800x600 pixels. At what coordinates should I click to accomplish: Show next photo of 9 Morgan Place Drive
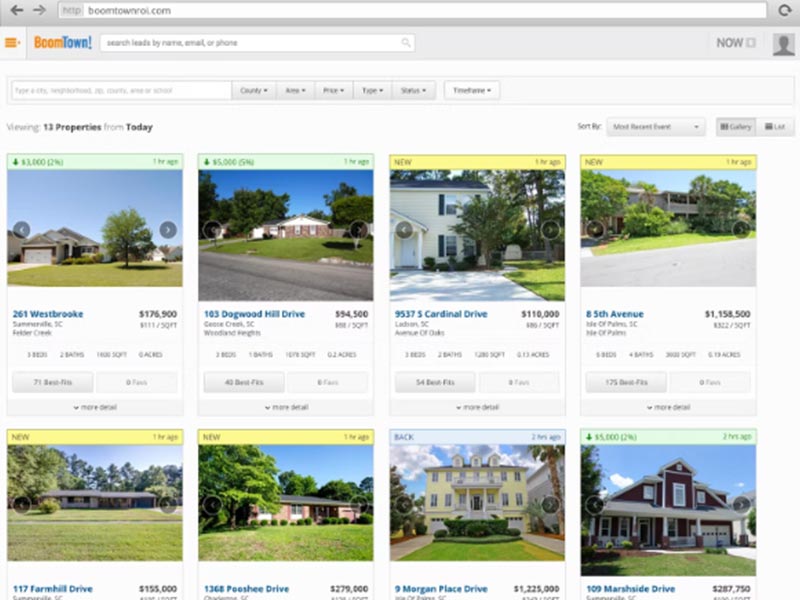[550, 505]
